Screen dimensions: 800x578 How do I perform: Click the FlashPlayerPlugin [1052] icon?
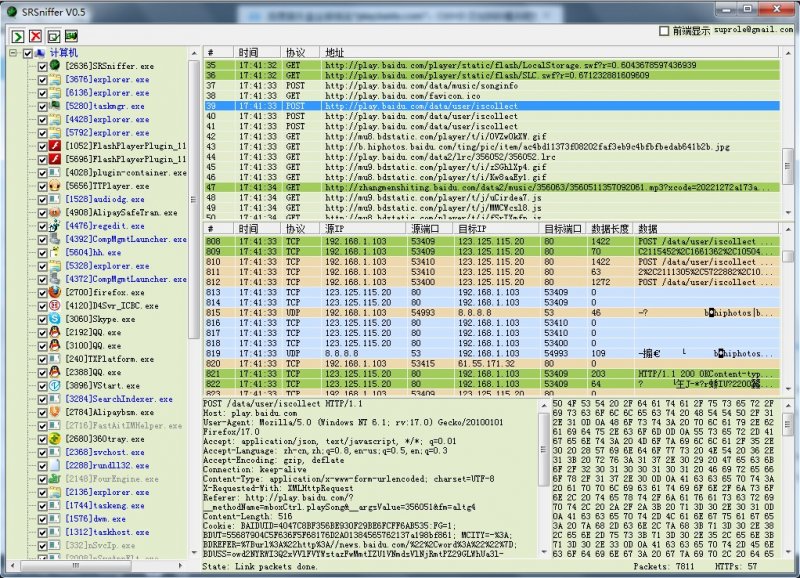[x=55, y=146]
